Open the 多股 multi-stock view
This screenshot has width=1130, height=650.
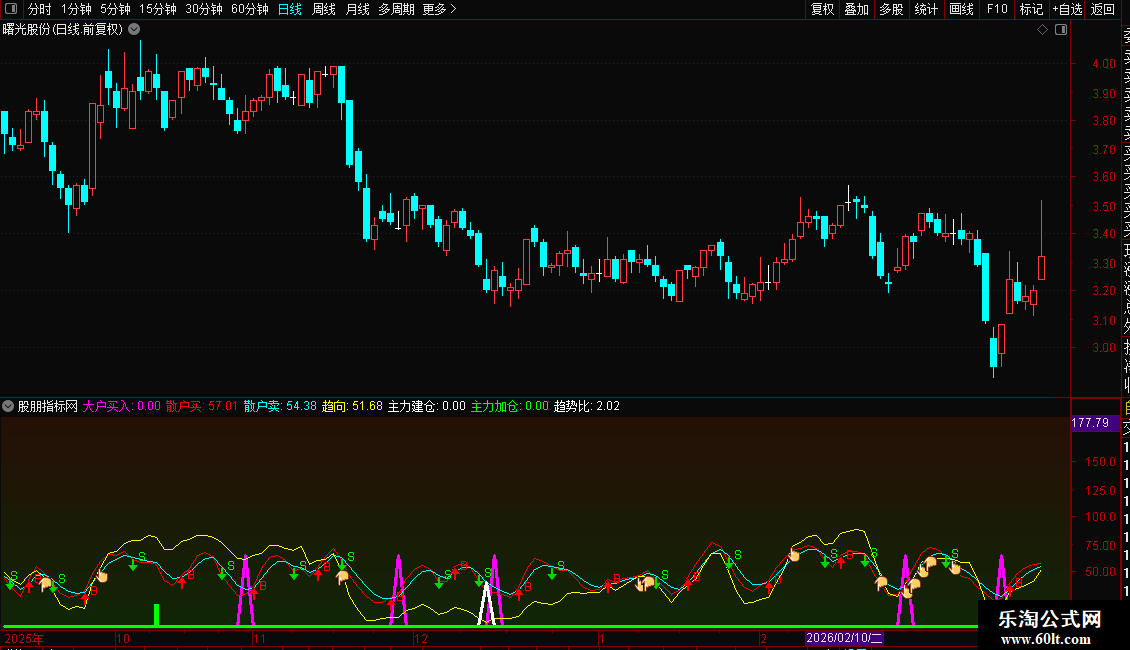pyautogui.click(x=891, y=9)
